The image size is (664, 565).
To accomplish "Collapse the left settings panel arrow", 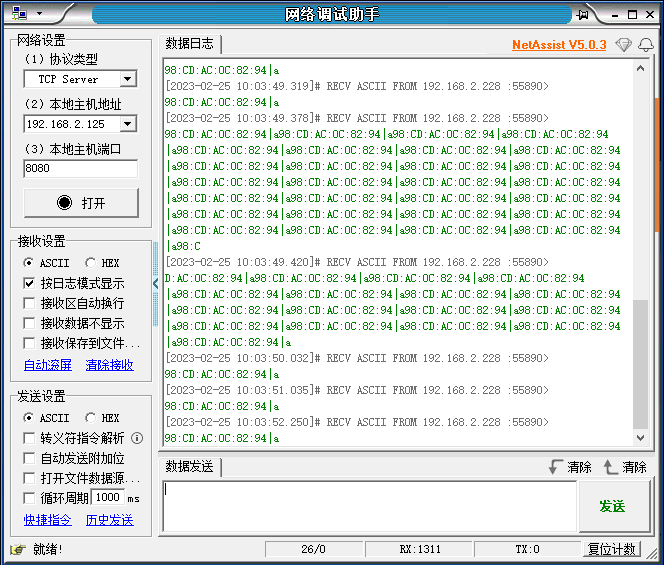I will (155, 283).
